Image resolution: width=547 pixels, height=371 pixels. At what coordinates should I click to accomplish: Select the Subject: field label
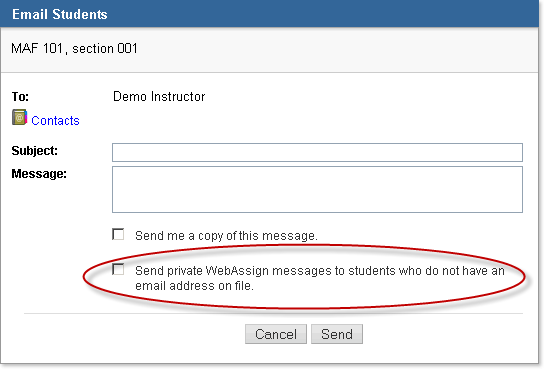pos(35,151)
